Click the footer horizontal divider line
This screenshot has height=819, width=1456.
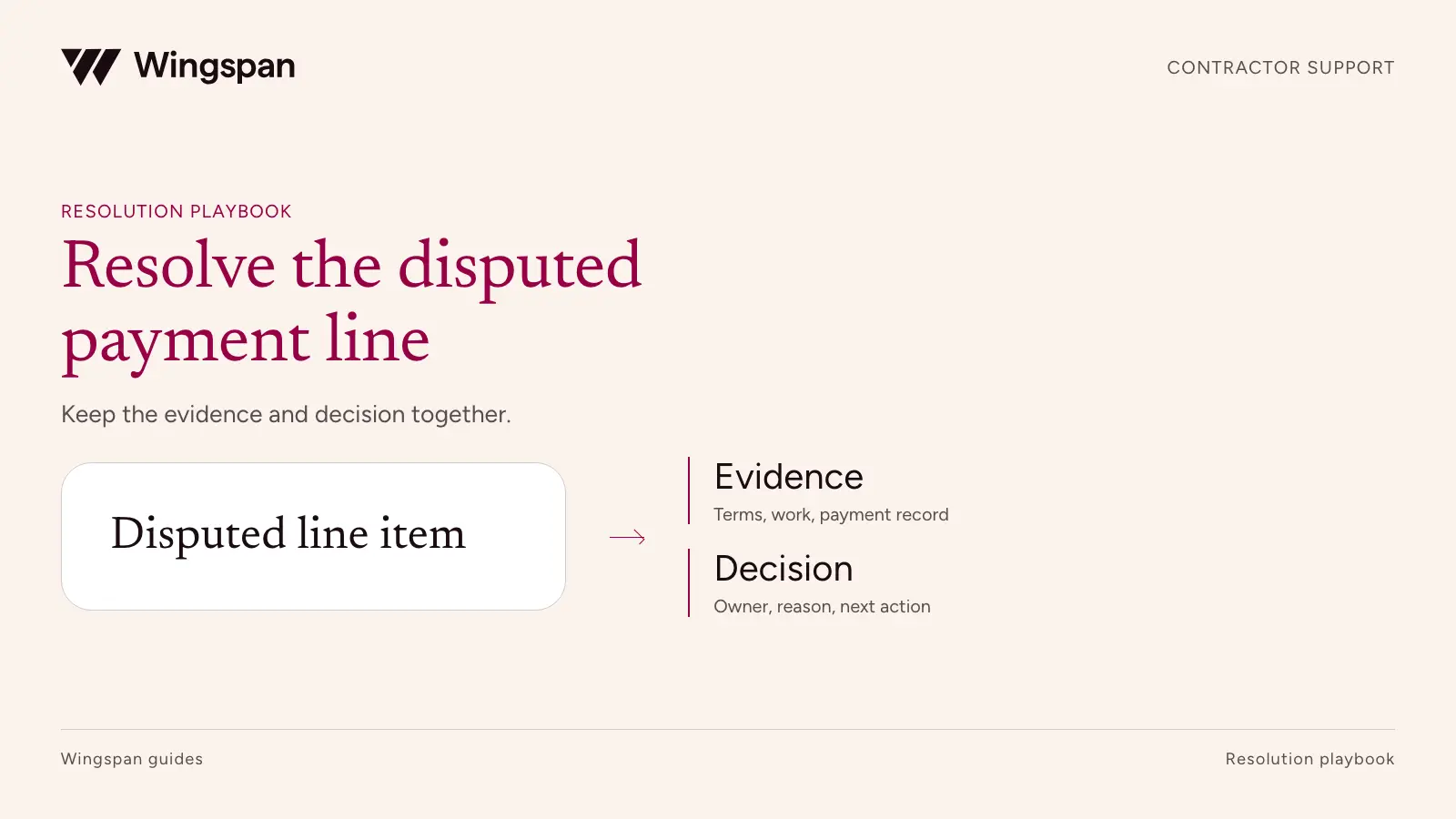coord(728,729)
